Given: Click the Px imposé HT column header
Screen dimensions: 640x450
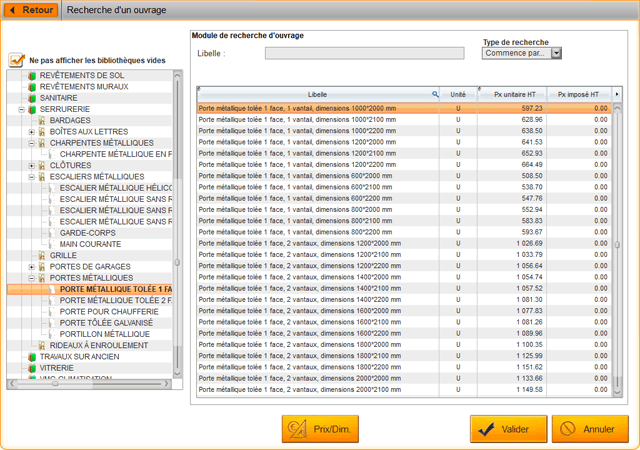Looking at the screenshot, I should [x=579, y=94].
